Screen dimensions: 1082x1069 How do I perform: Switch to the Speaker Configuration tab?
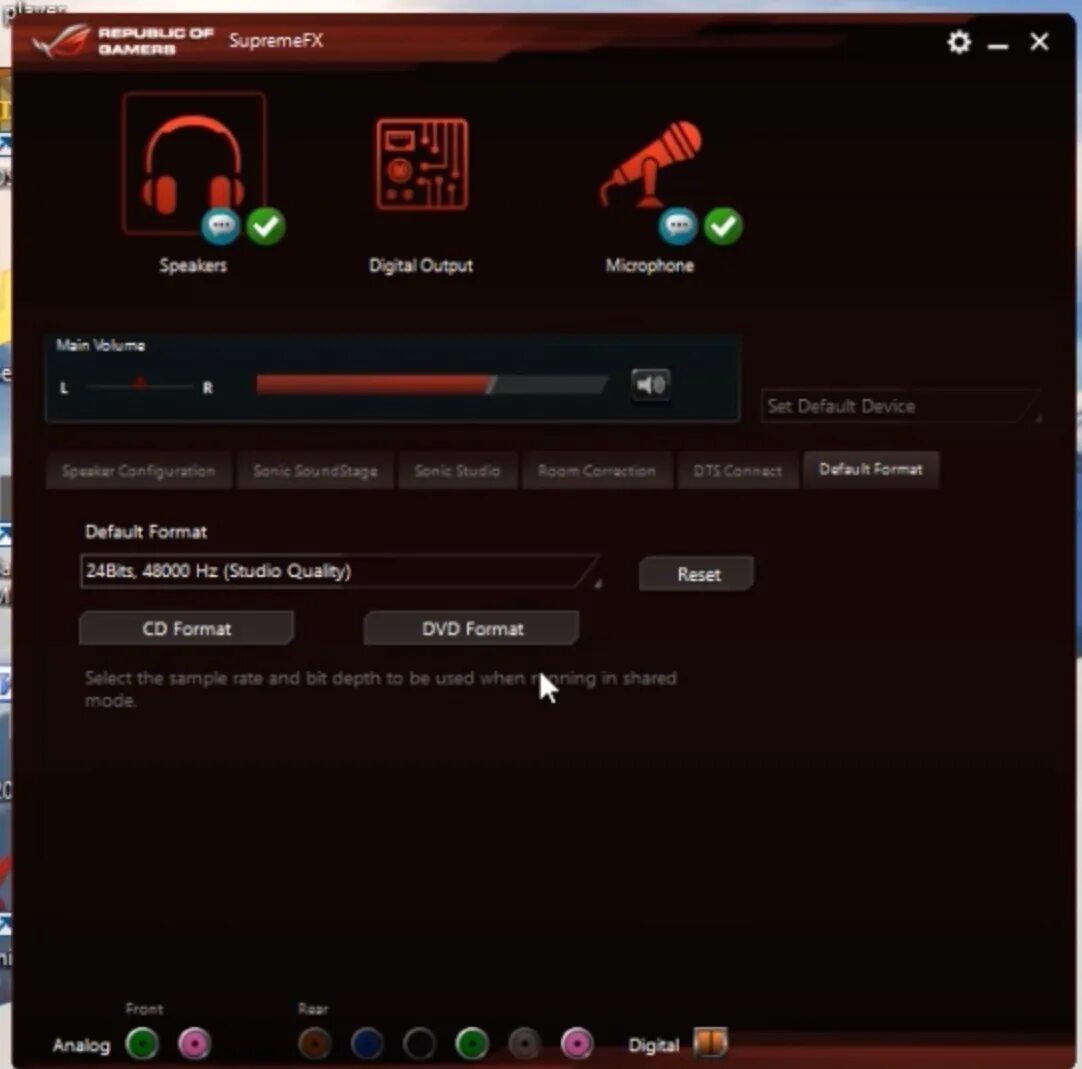[x=139, y=471]
